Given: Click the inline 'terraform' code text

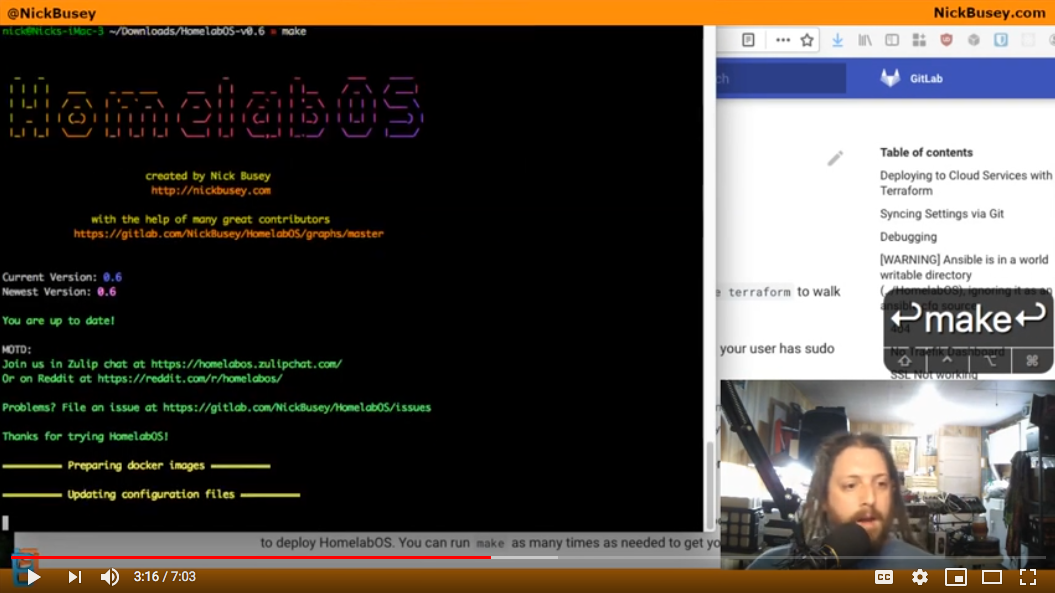Looking at the screenshot, I should click(760, 292).
